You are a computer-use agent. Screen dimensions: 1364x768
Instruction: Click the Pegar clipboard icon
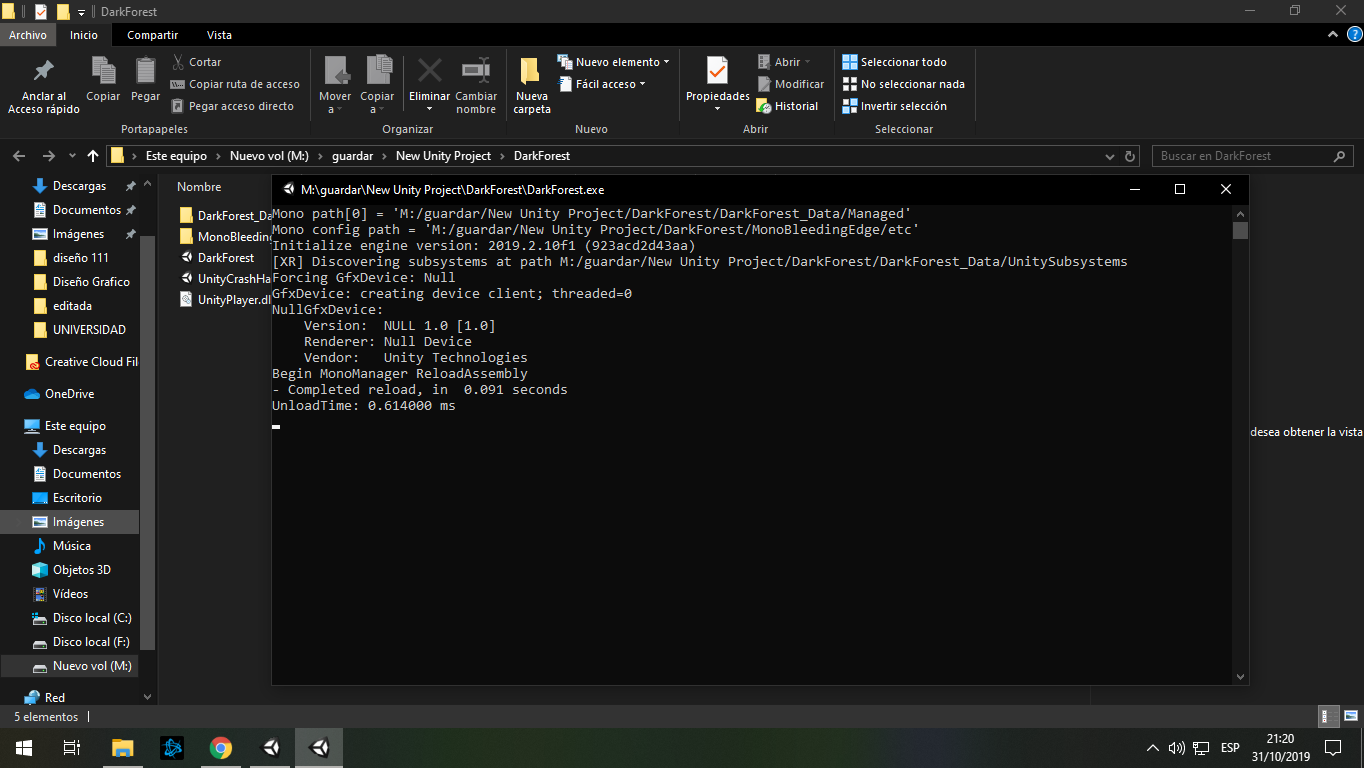145,71
